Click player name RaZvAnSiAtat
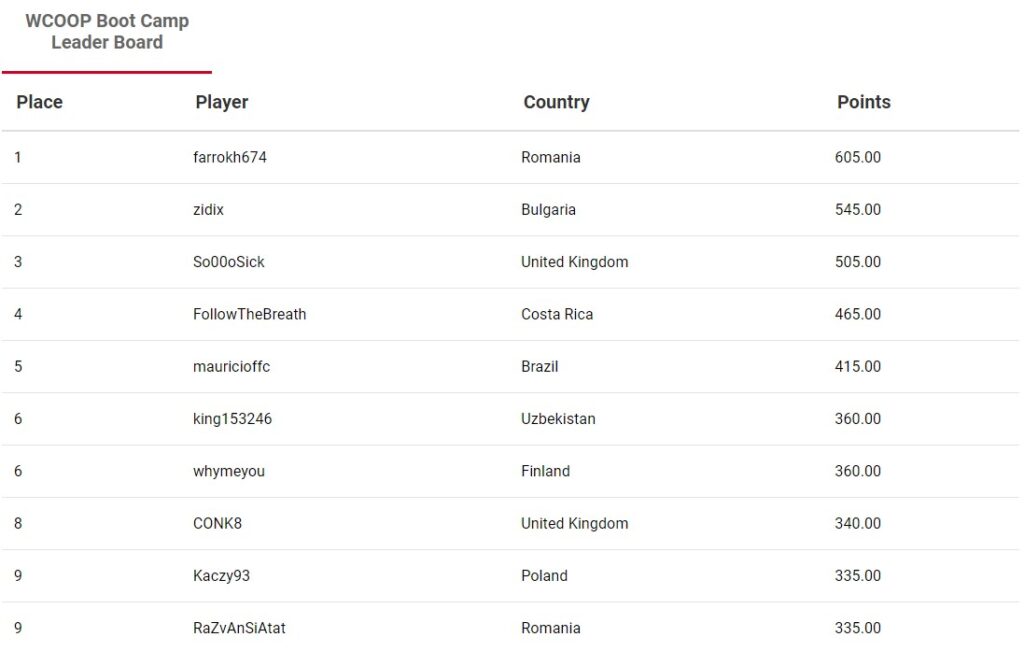This screenshot has height=651, width=1024. (239, 627)
